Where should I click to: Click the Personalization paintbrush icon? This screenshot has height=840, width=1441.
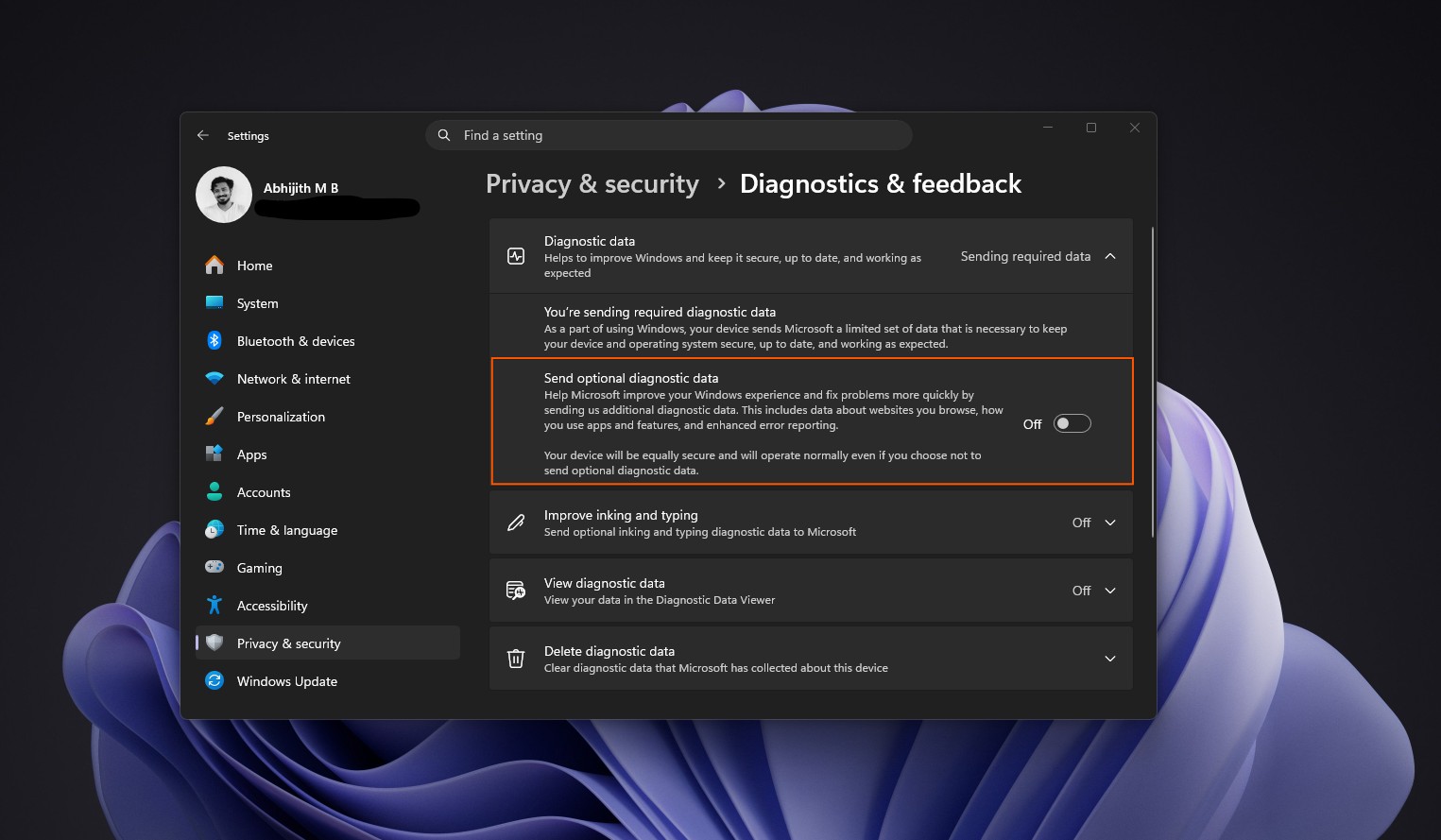pos(214,417)
